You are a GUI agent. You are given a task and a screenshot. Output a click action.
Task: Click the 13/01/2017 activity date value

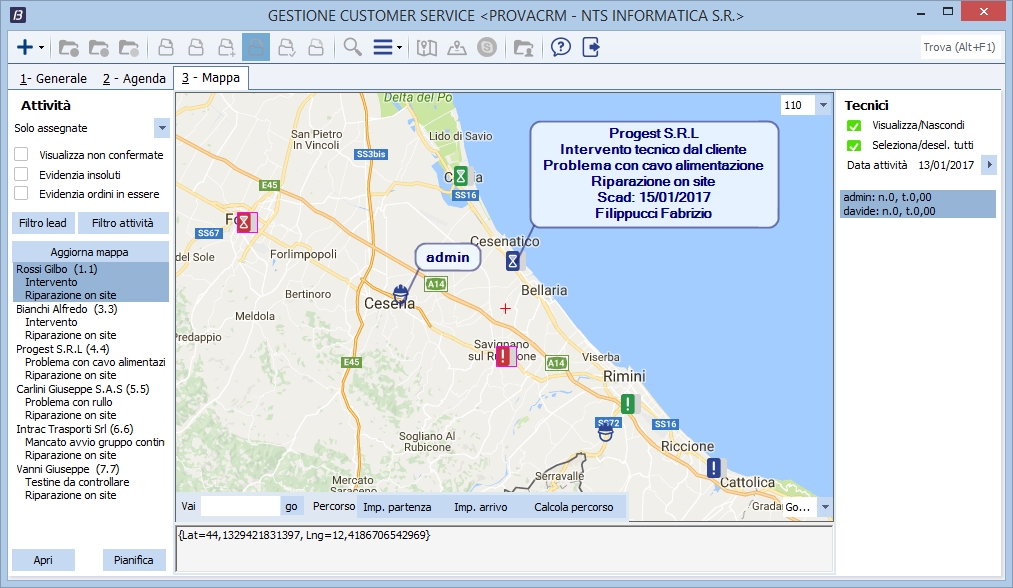click(946, 165)
